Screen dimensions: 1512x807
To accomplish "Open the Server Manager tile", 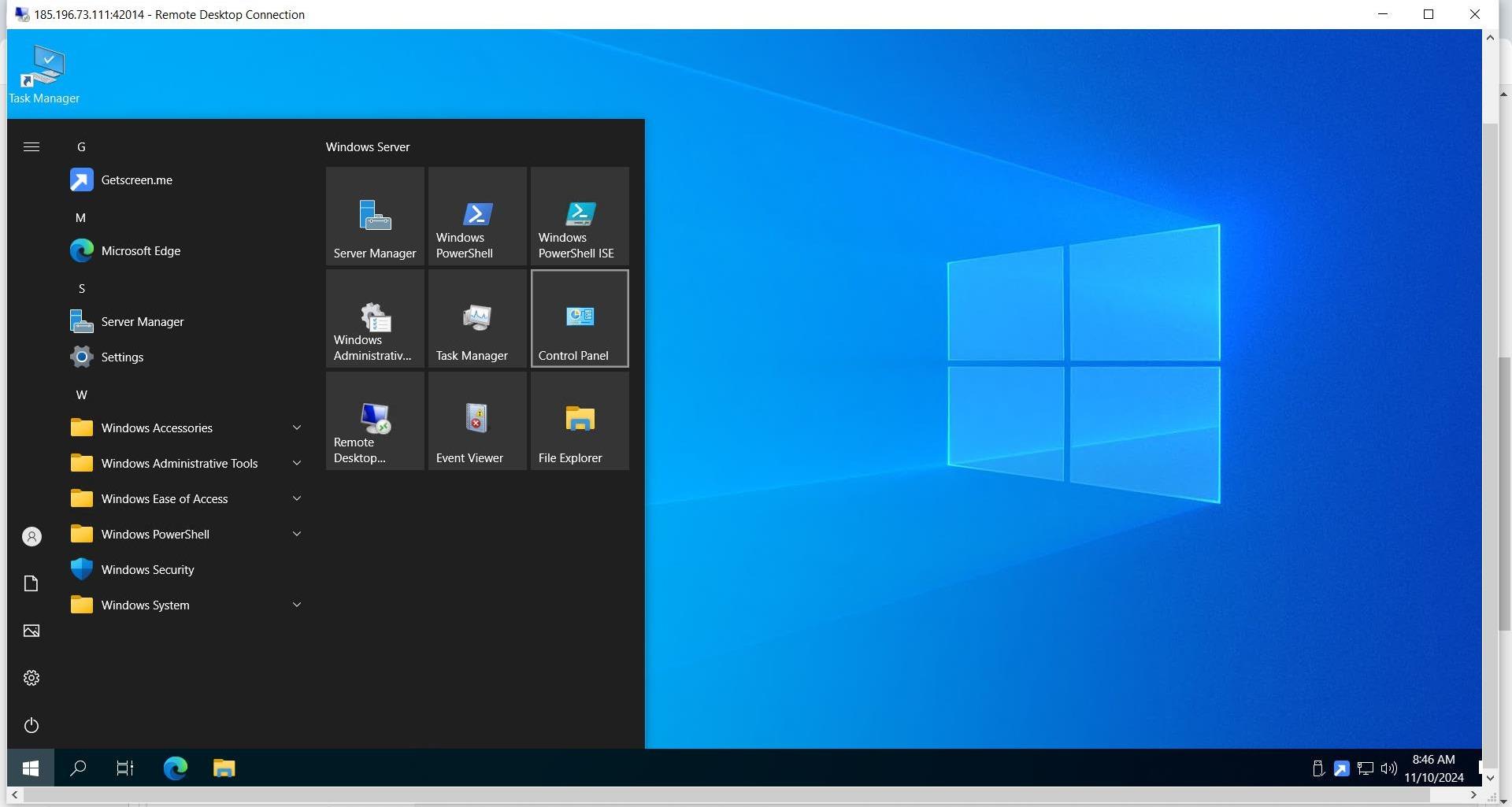I will pyautogui.click(x=375, y=216).
